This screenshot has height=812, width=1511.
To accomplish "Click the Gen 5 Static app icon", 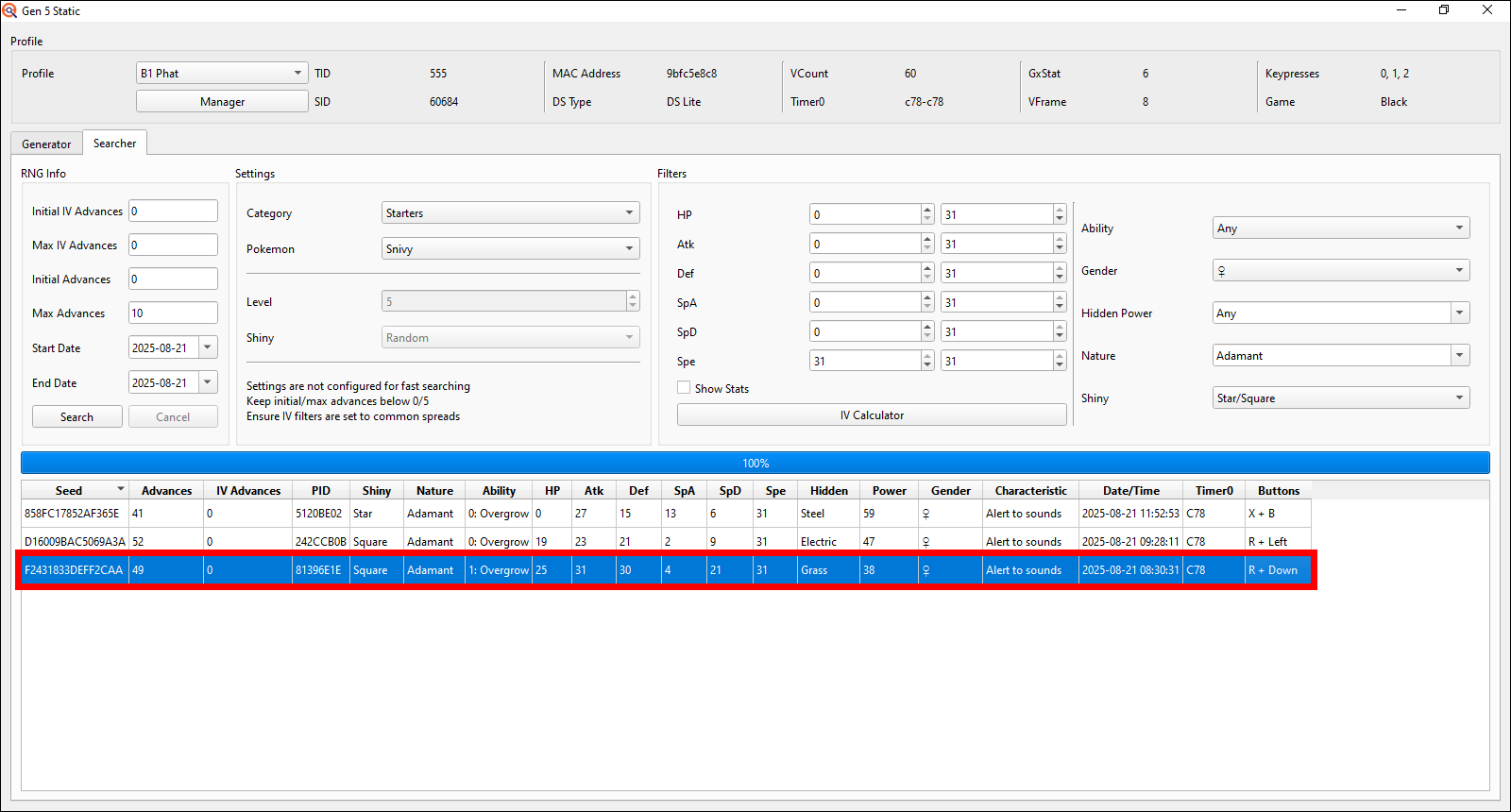I will tap(9, 10).
